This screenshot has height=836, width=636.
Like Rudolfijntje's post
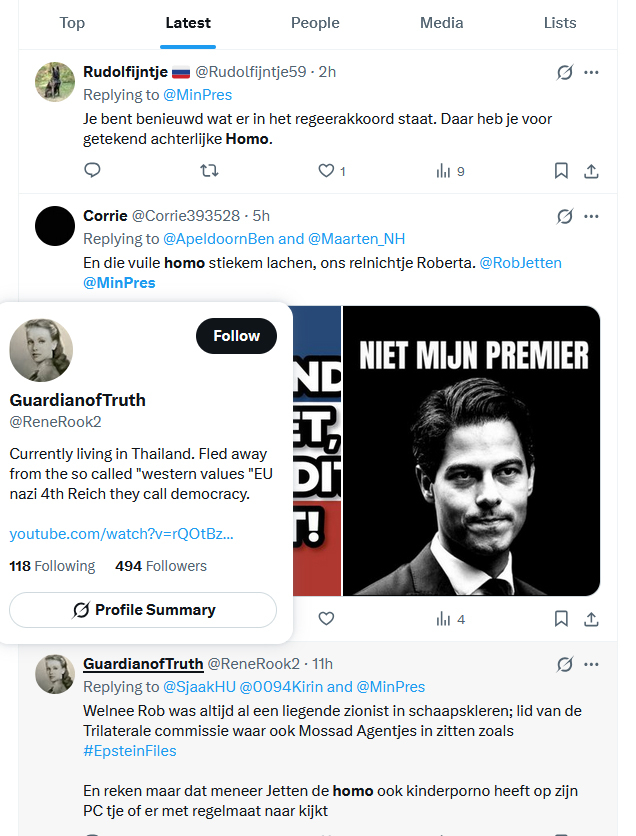[x=326, y=171]
